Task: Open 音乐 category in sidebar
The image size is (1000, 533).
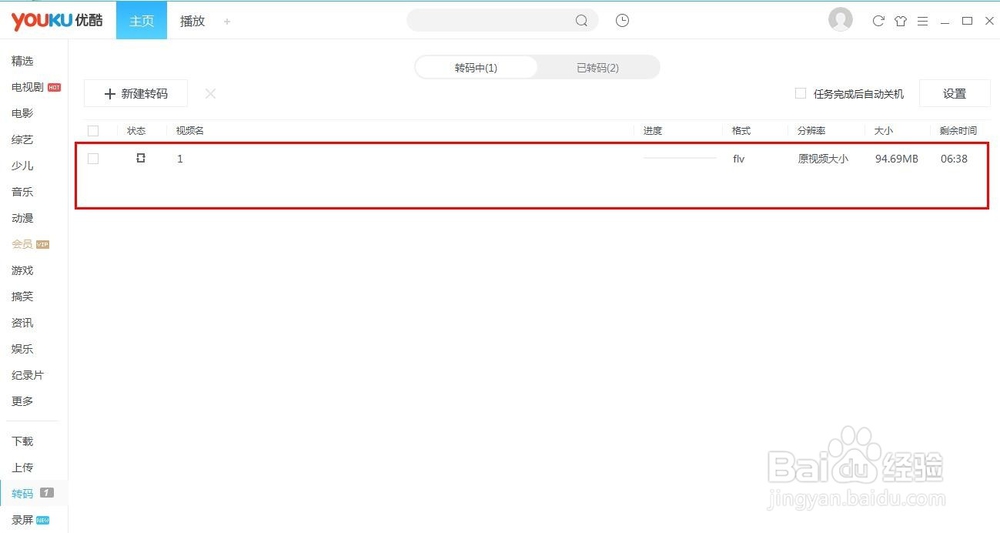Action: coord(22,192)
